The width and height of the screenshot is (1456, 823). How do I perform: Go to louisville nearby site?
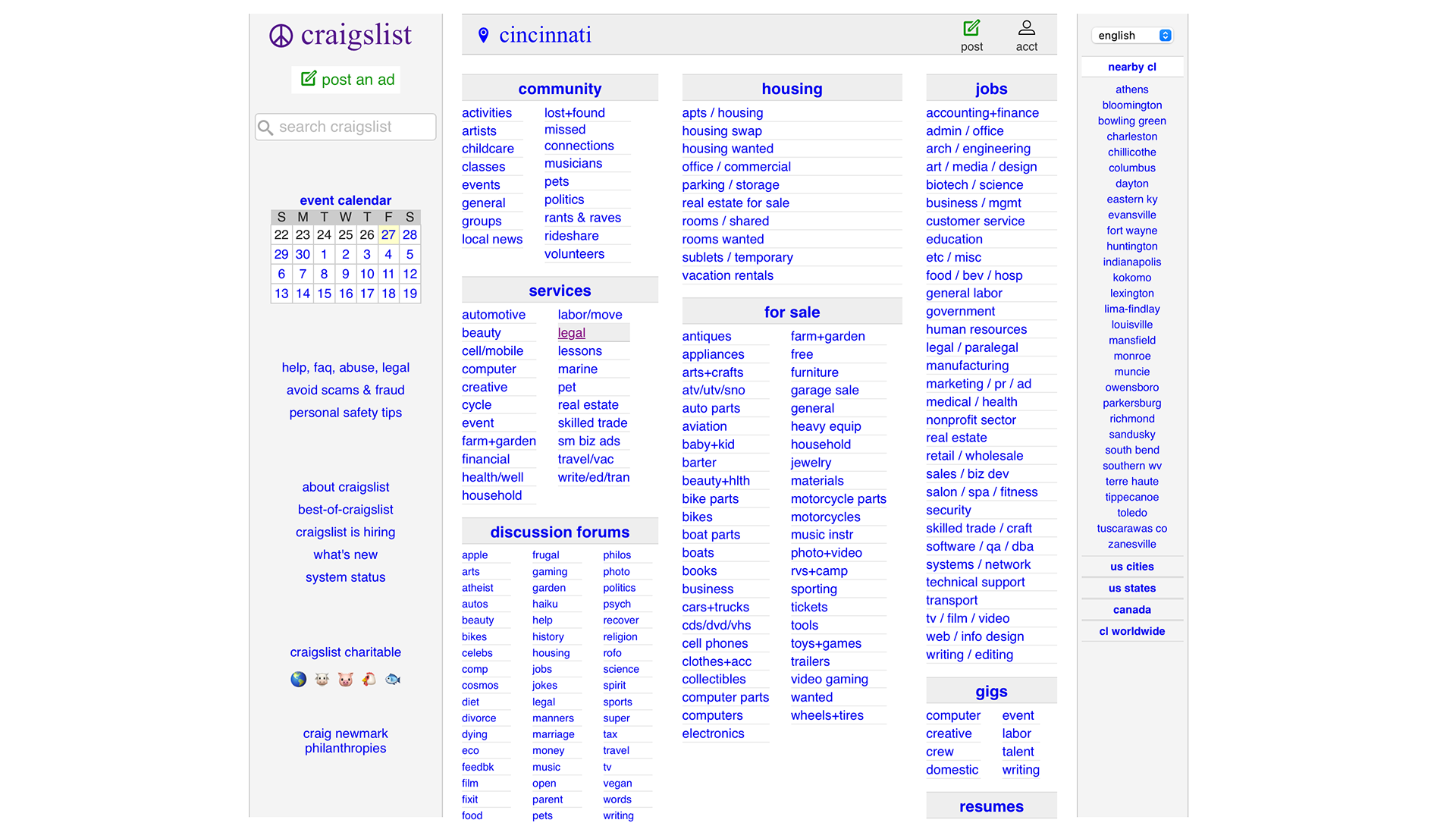(1131, 325)
